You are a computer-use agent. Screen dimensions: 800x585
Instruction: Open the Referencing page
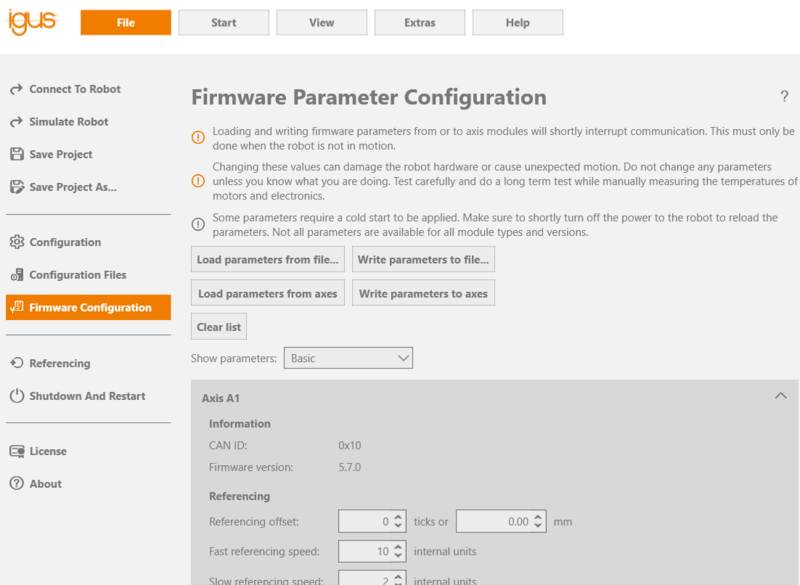[x=88, y=363]
